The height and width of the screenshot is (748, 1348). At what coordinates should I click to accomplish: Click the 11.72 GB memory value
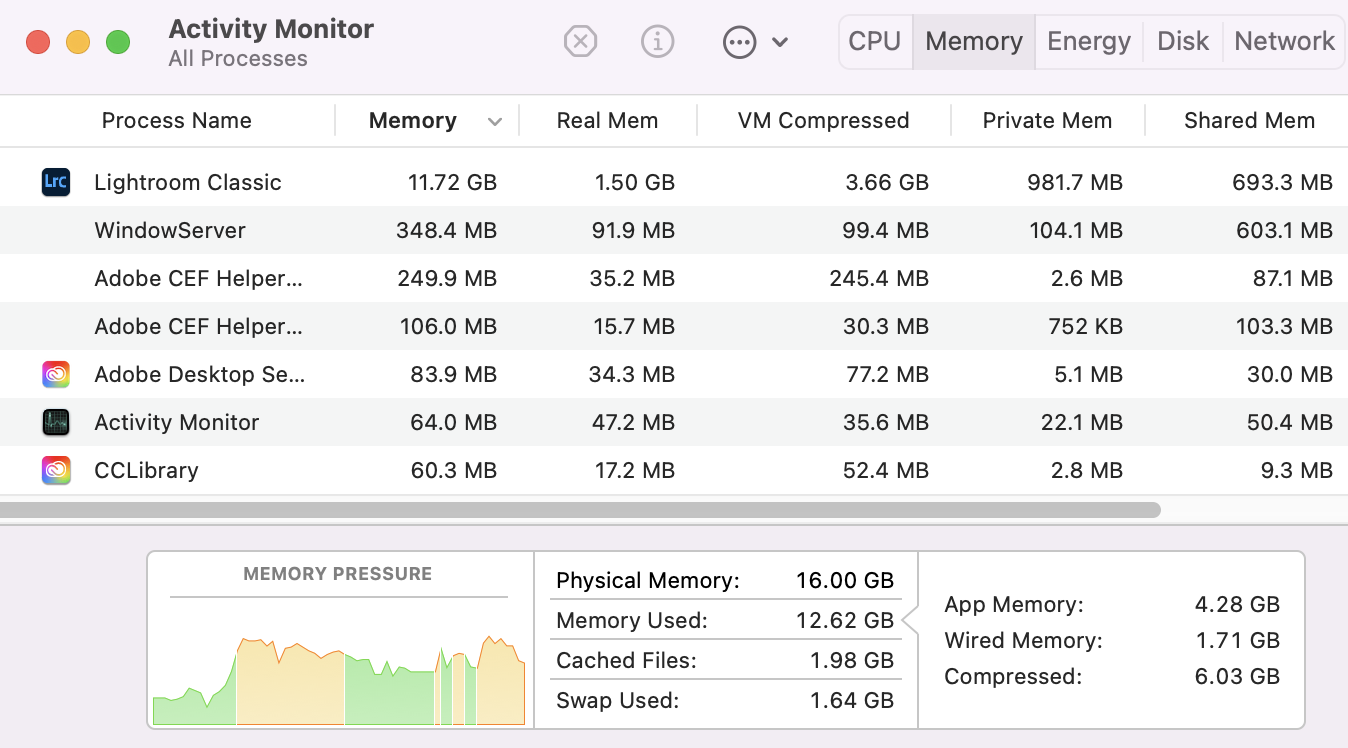tap(452, 182)
